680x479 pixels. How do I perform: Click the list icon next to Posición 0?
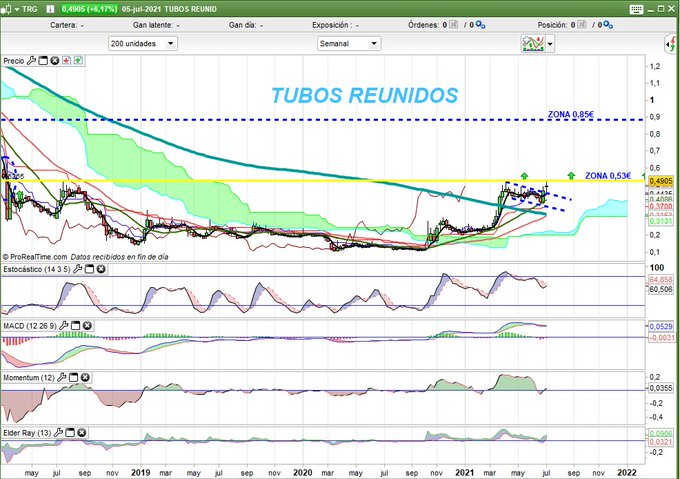[582, 25]
